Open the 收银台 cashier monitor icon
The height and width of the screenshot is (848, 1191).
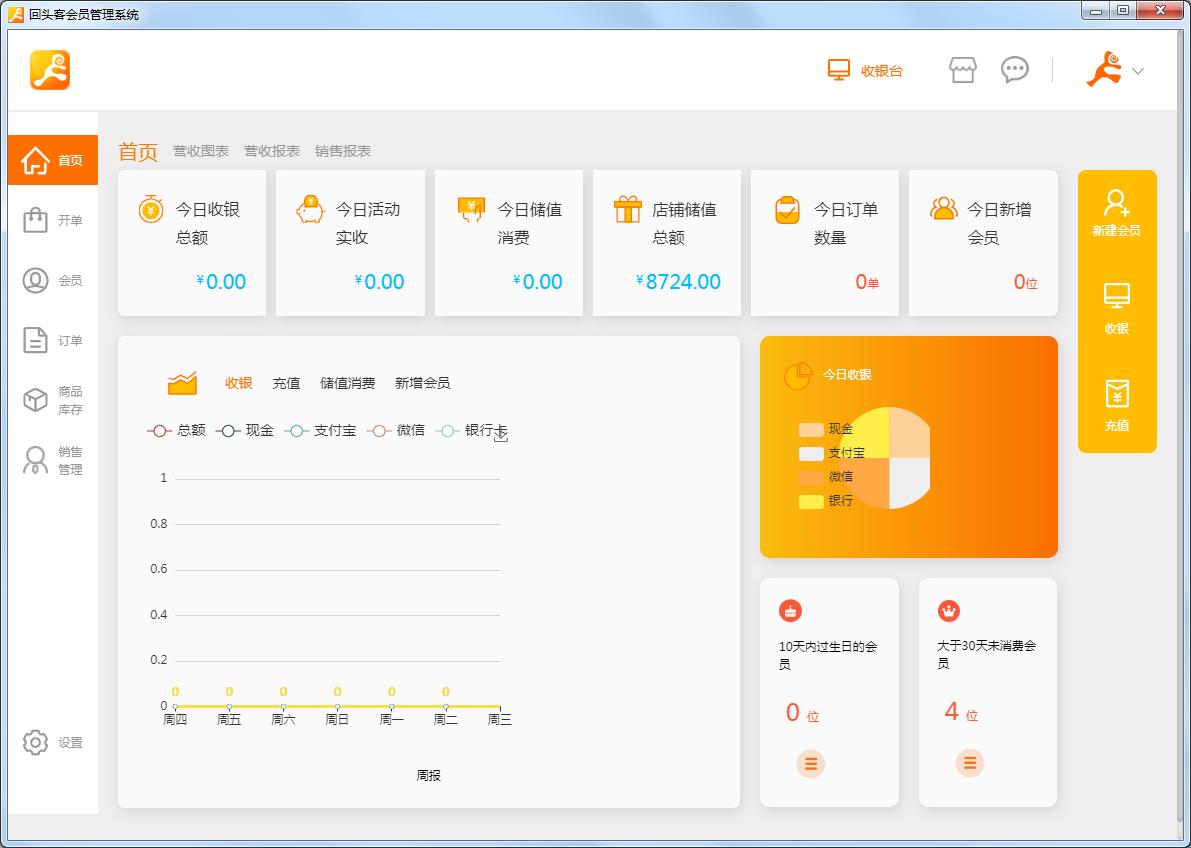coord(839,71)
